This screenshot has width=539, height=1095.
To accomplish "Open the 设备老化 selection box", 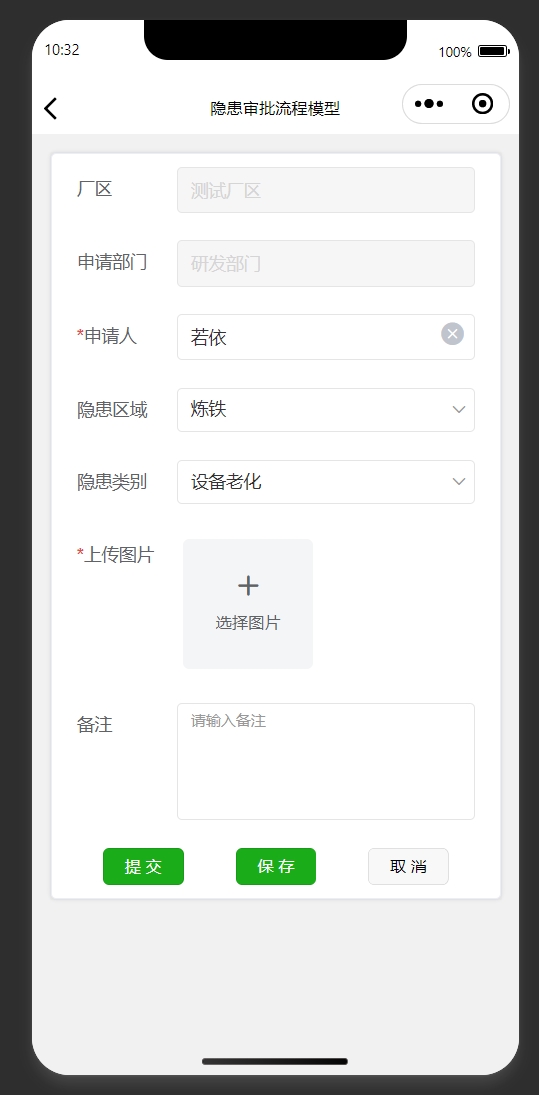I will click(x=325, y=482).
